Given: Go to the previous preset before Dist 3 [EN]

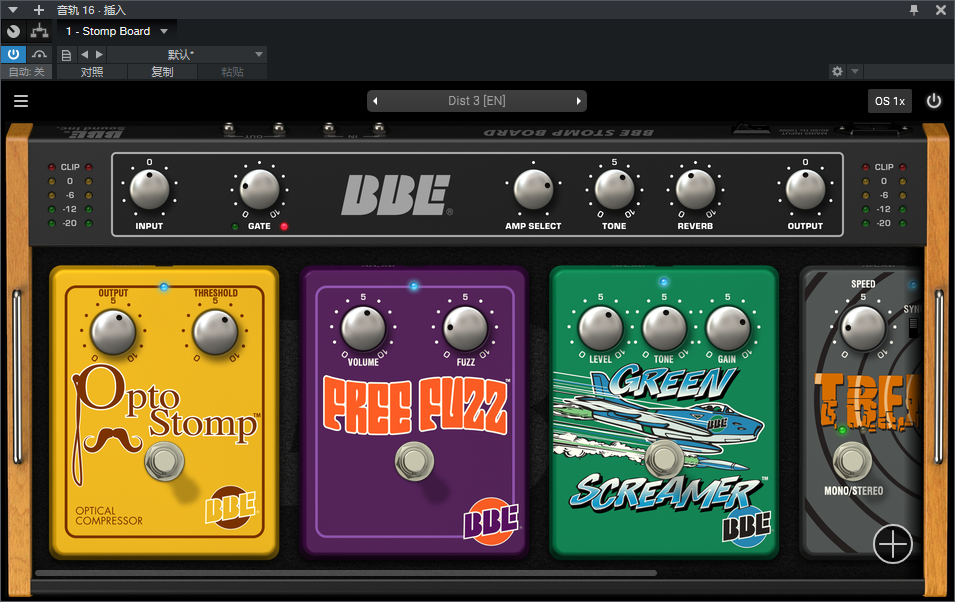Looking at the screenshot, I should [375, 101].
